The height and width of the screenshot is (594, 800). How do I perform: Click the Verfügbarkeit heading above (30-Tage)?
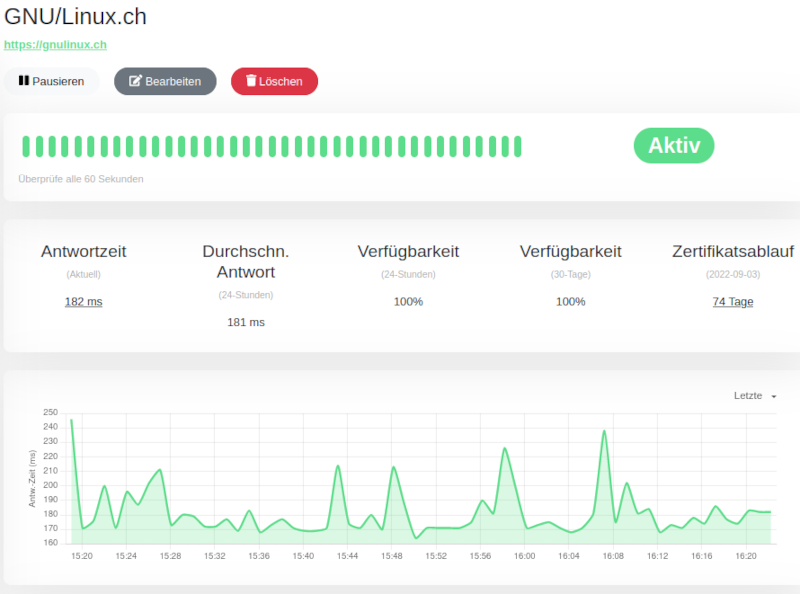point(570,251)
